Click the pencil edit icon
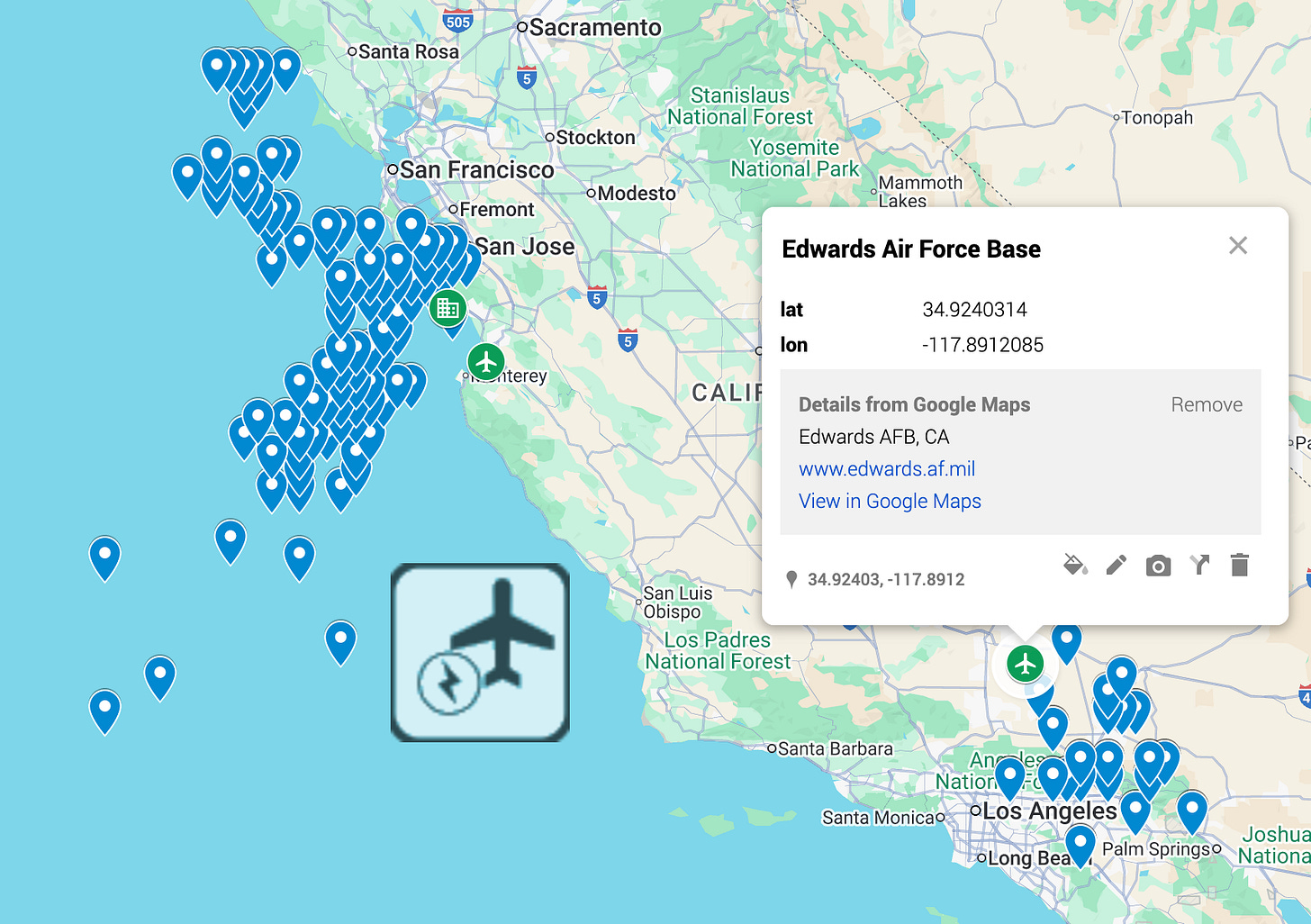The width and height of the screenshot is (1311, 924). [x=1117, y=566]
